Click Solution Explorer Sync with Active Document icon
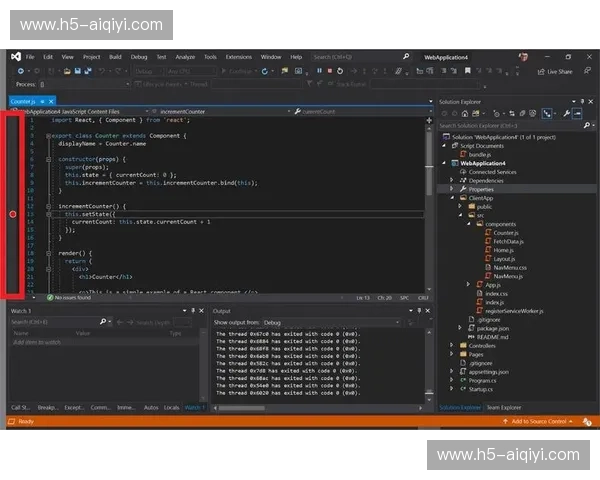This screenshot has width=600, height=480. (512, 114)
